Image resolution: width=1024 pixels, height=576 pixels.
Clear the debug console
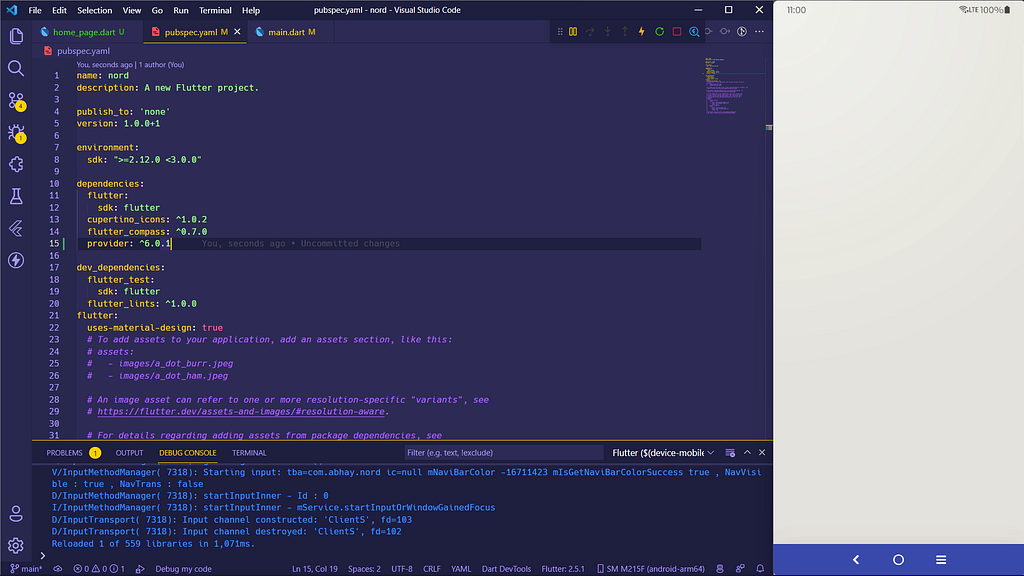pyautogui.click(x=730, y=453)
